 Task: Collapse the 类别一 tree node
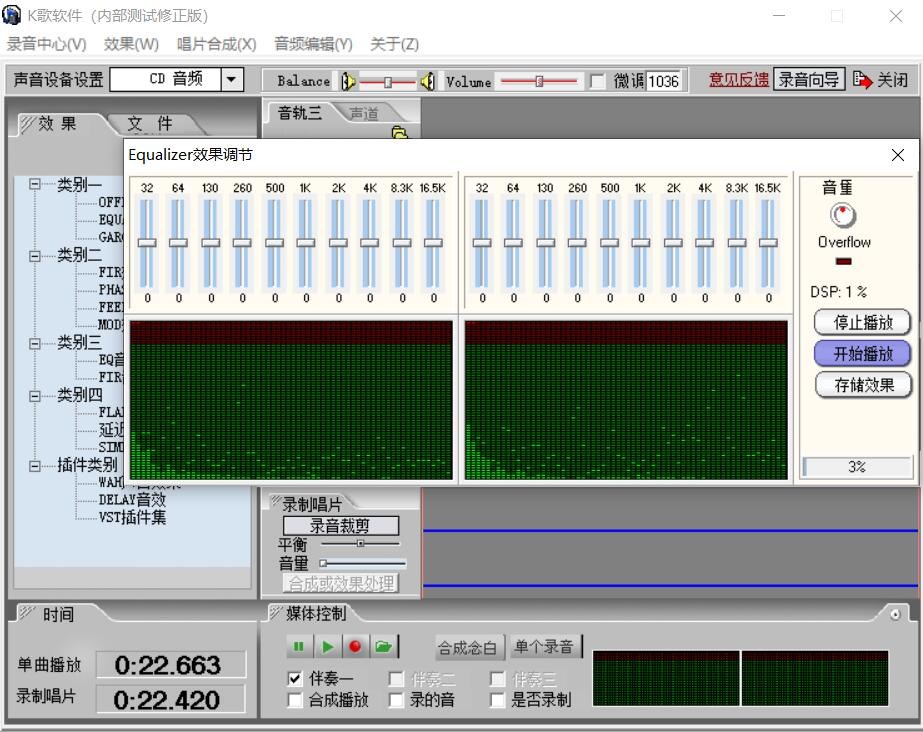35,185
